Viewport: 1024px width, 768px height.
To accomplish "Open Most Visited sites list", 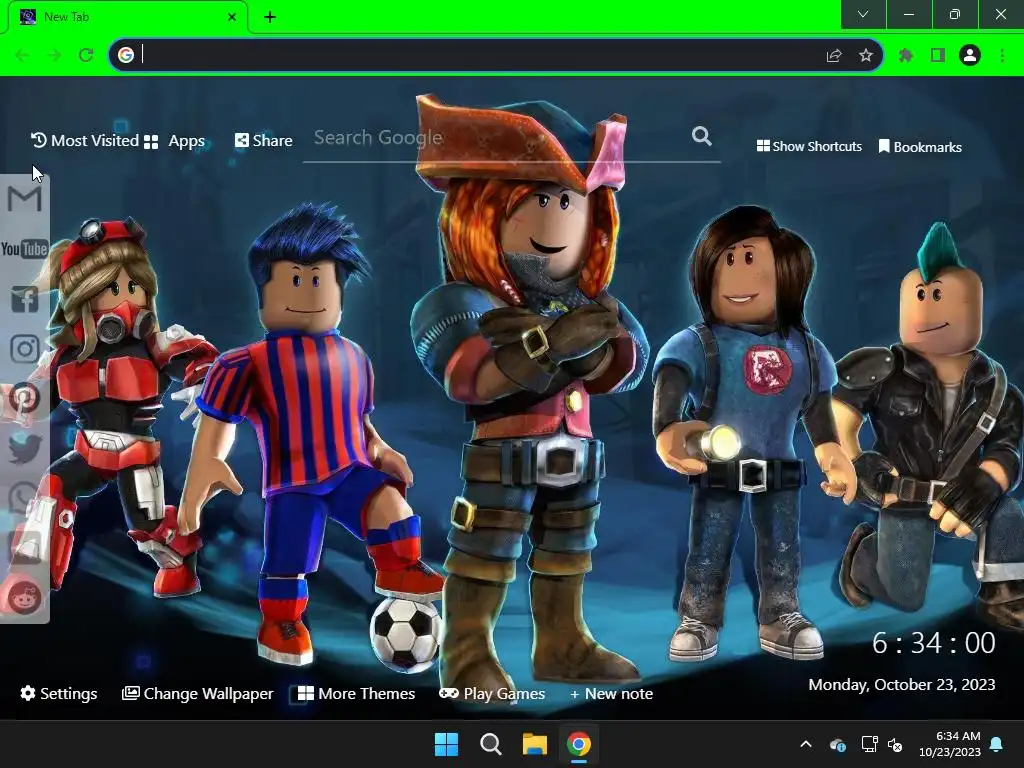I will tap(85, 140).
